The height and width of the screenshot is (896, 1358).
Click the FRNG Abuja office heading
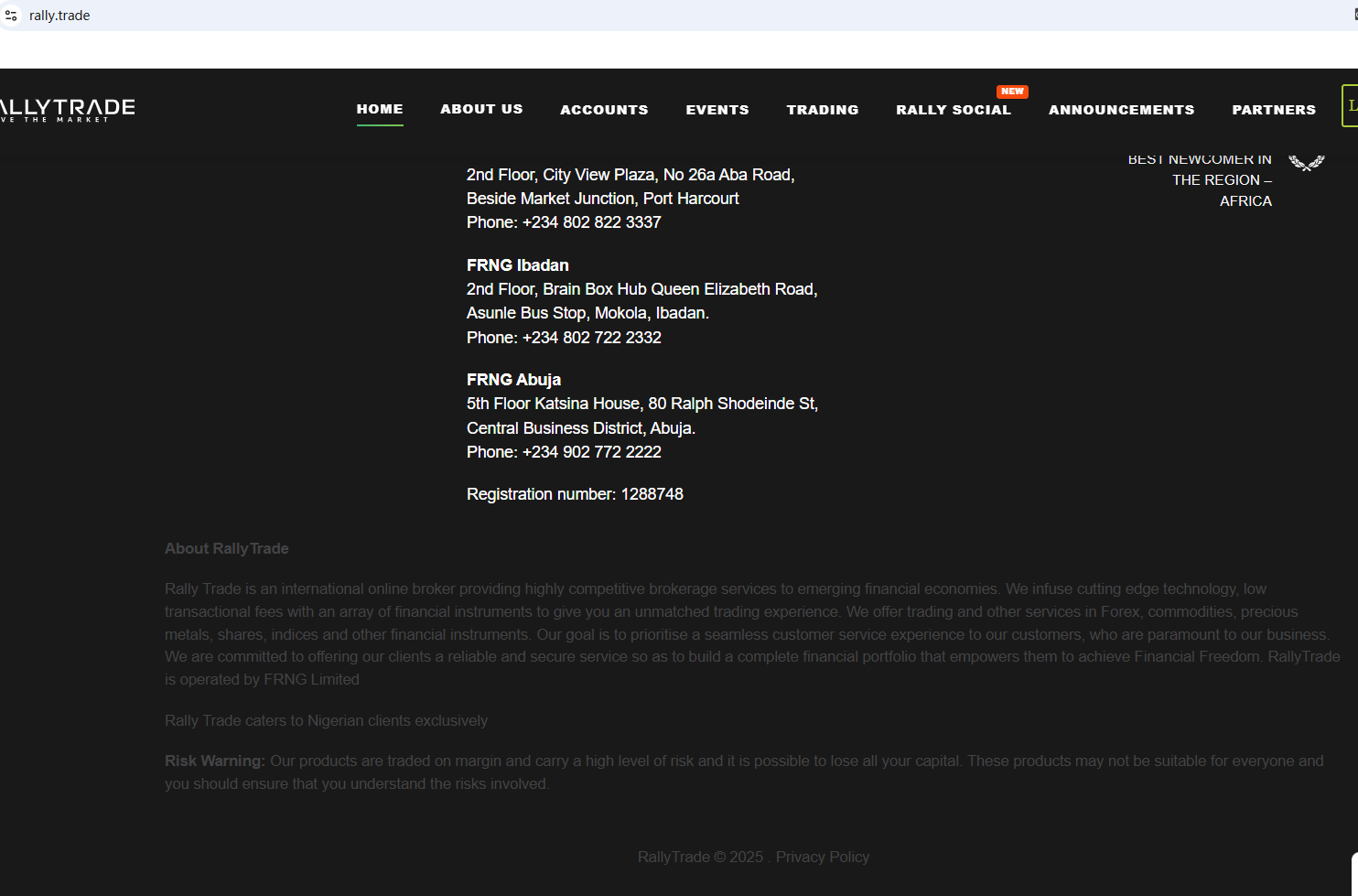(x=513, y=380)
